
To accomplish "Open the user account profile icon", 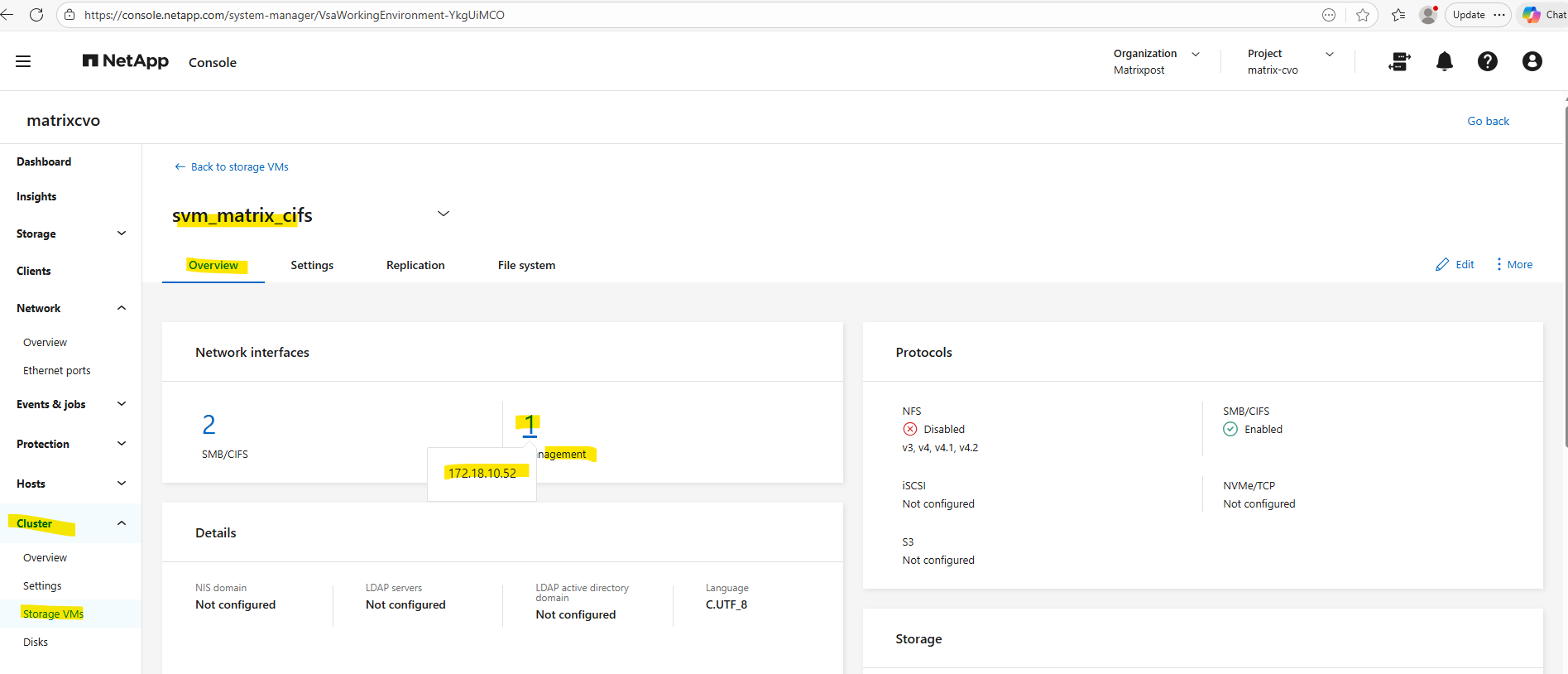I will (x=1532, y=61).
